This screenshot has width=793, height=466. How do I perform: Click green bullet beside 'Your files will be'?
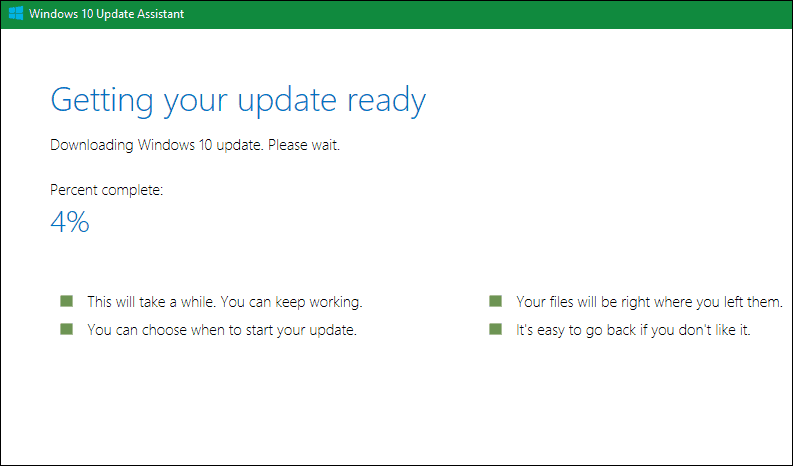[496, 302]
